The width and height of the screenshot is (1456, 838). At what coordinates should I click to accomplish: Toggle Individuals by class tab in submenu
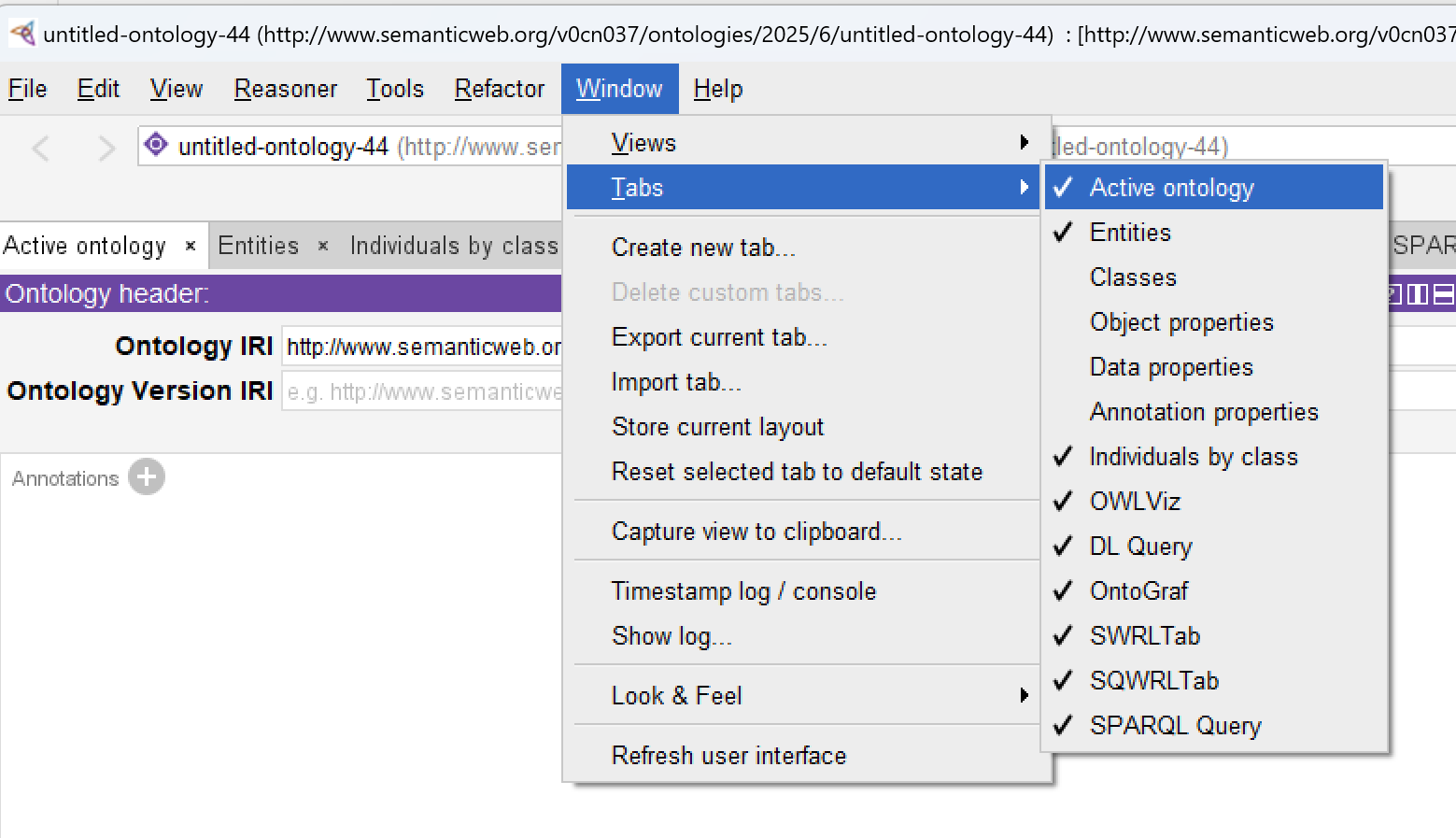pos(1214,456)
